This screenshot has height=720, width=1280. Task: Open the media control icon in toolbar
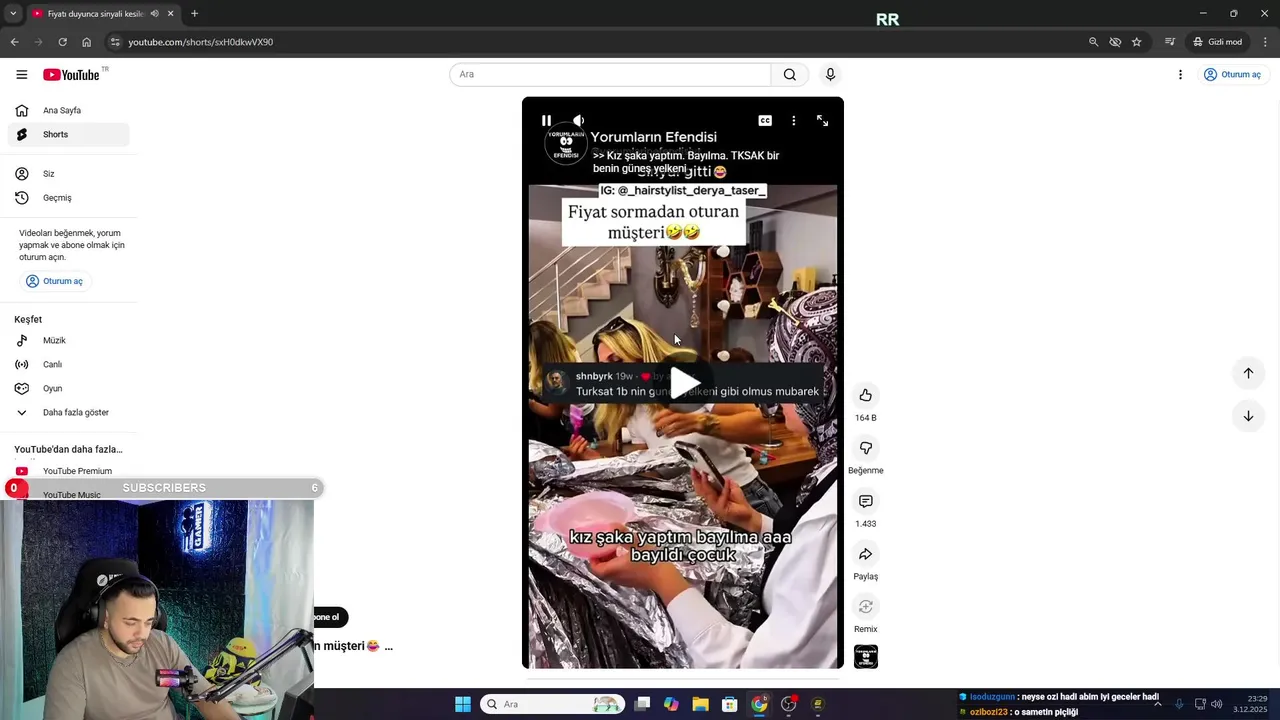click(1169, 42)
